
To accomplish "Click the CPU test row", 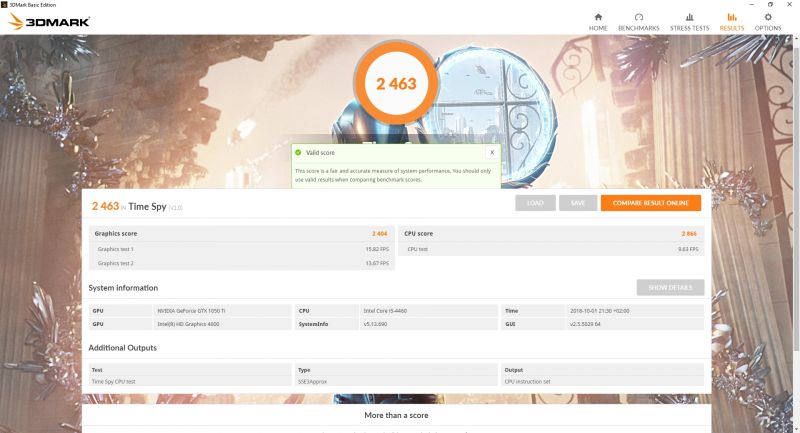I will point(551,249).
